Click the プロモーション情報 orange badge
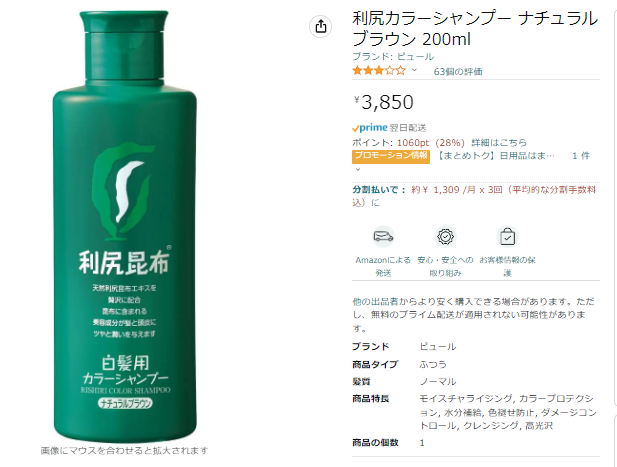Image resolution: width=617 pixels, height=467 pixels. 391,156
